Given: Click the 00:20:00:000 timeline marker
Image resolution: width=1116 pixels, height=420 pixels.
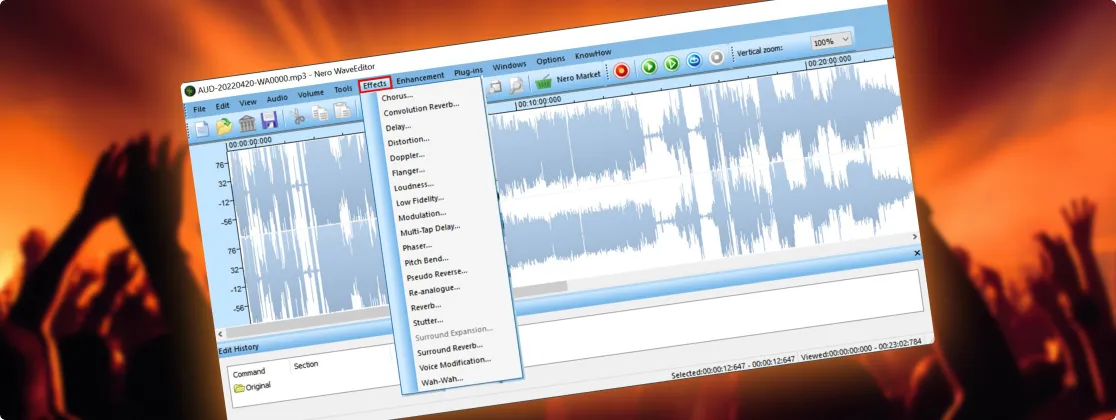Looking at the screenshot, I should (829, 61).
